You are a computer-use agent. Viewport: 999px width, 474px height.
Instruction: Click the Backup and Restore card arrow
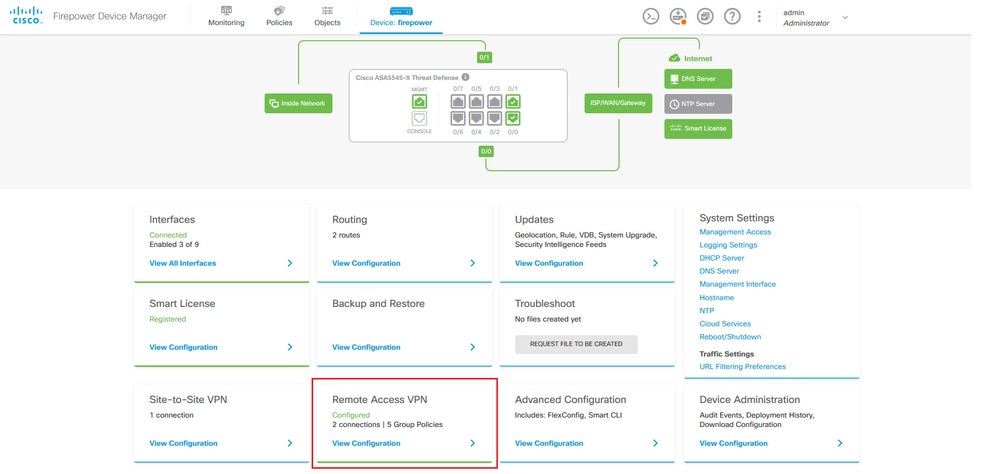pos(473,347)
